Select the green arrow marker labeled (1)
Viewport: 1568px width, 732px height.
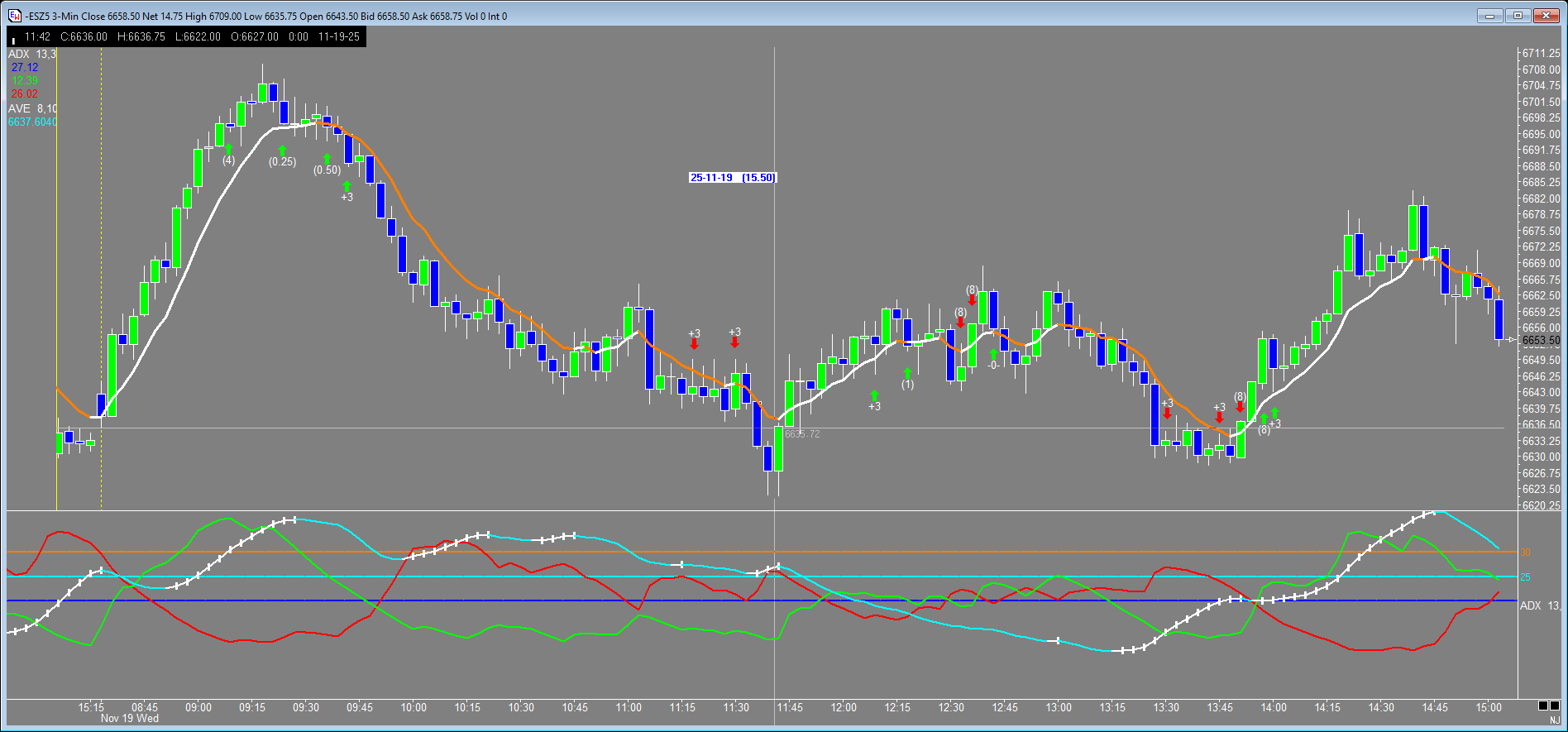click(907, 374)
